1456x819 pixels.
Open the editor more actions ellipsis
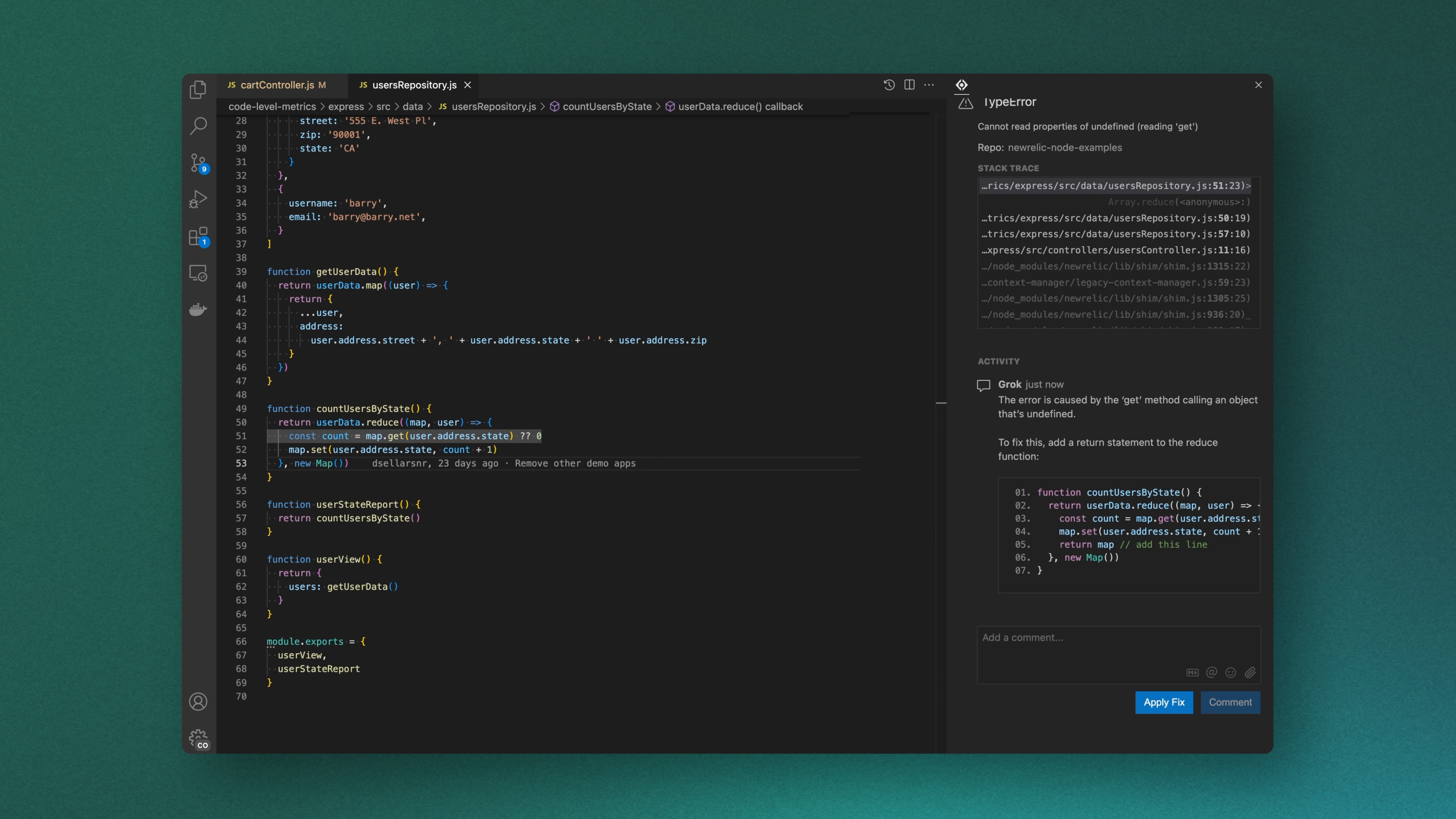(x=929, y=85)
